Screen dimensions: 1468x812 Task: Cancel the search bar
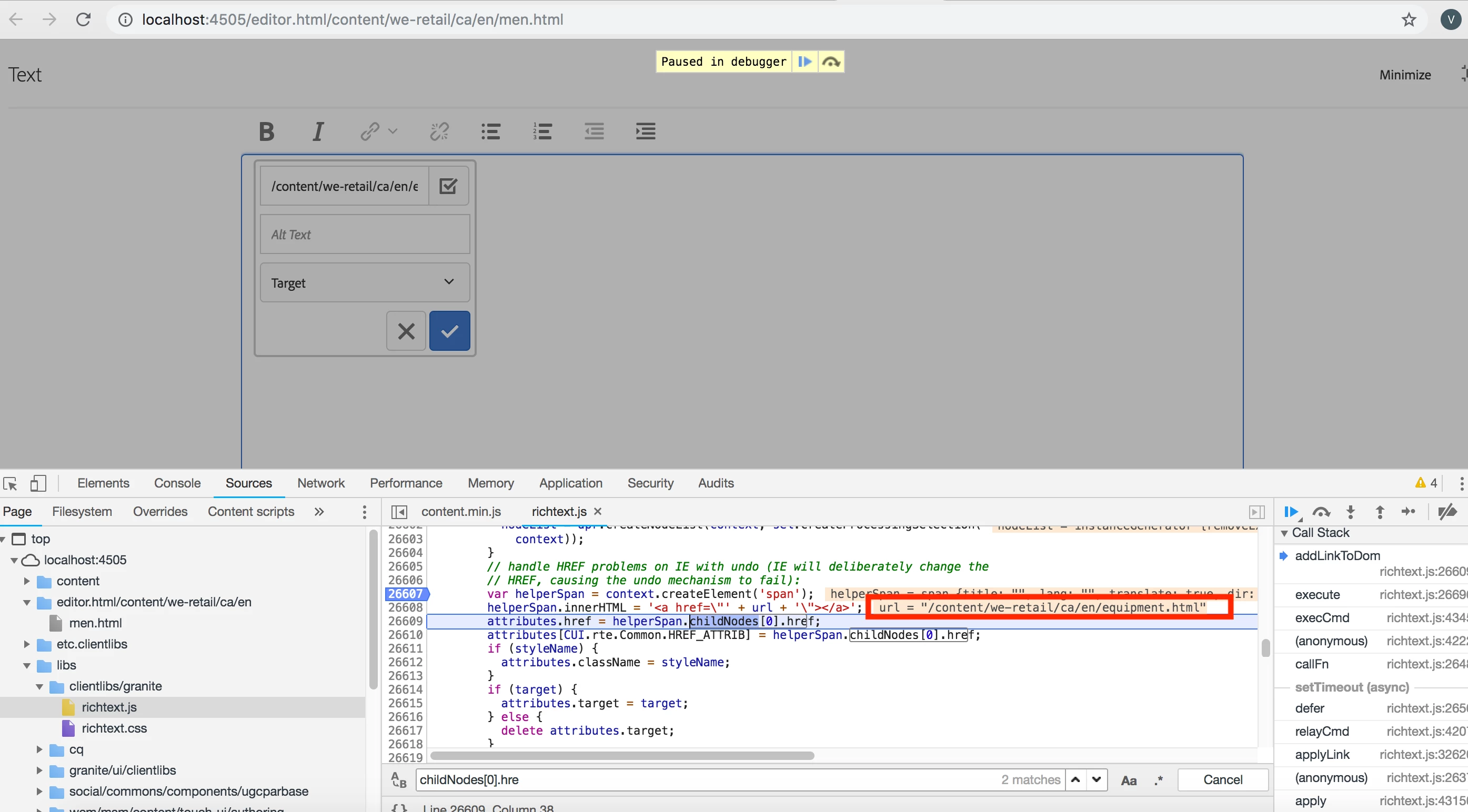(1222, 779)
